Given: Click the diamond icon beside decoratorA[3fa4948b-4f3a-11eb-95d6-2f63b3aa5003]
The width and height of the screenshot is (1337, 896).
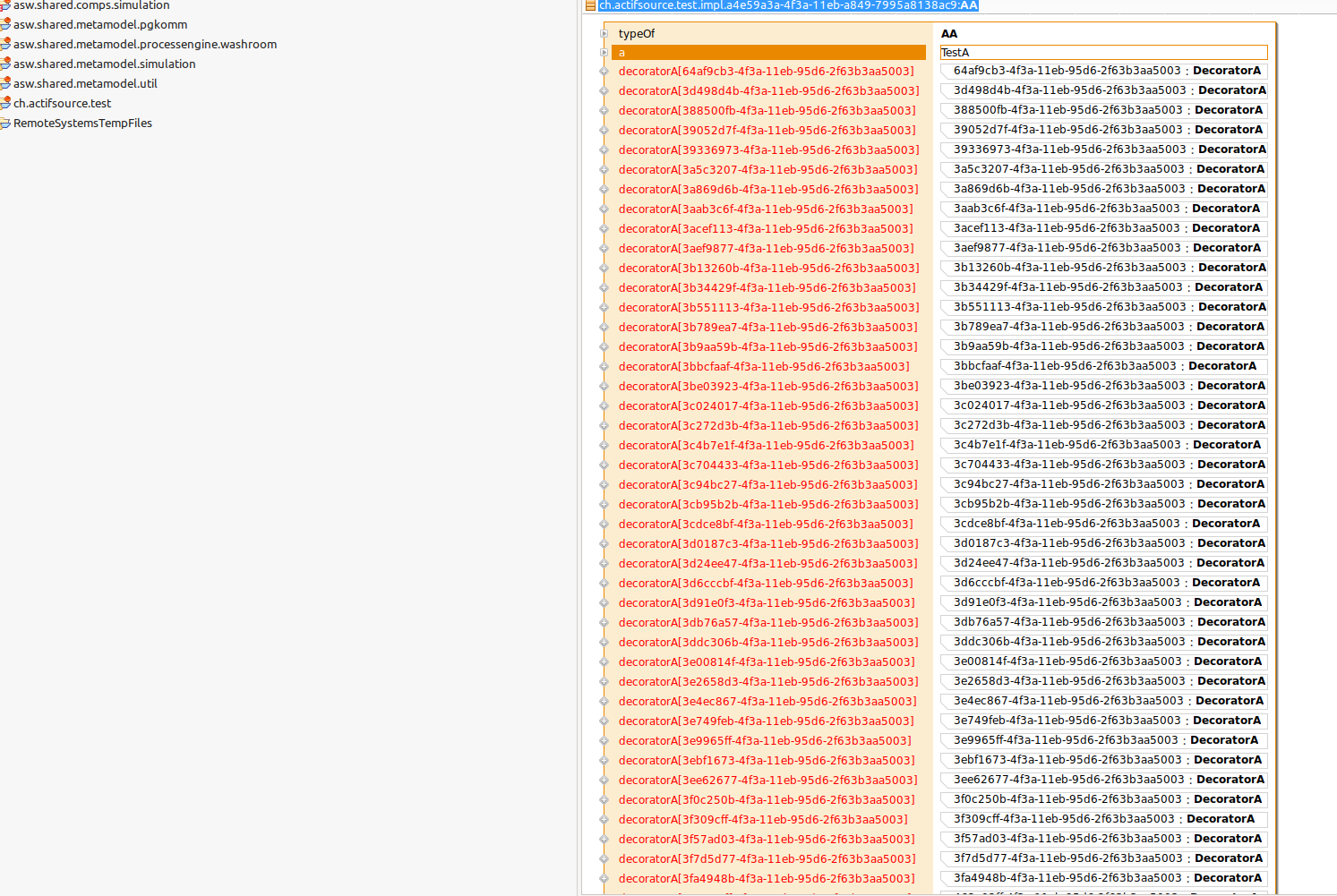Looking at the screenshot, I should (605, 878).
